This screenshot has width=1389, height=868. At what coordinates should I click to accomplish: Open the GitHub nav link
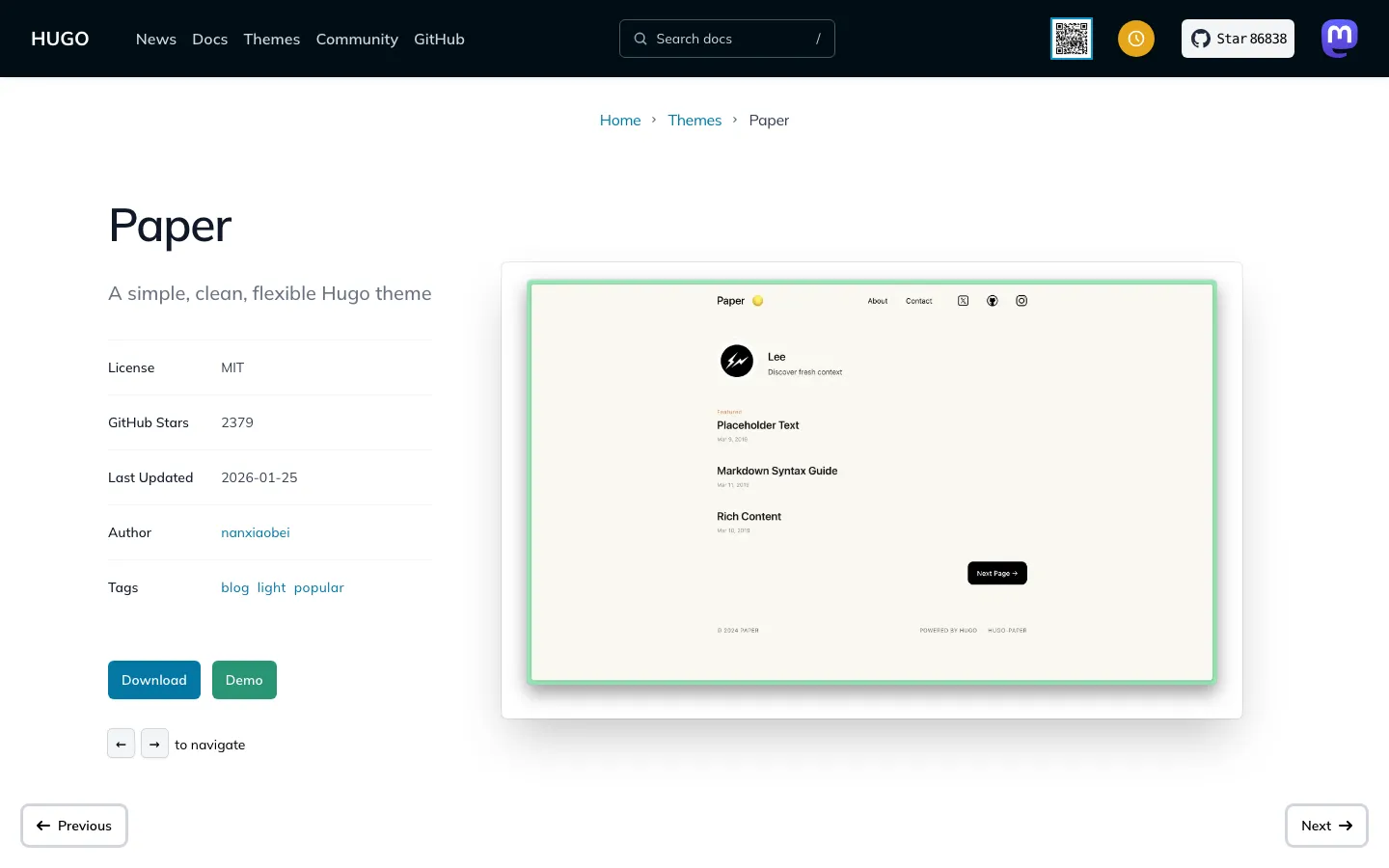[x=439, y=39]
